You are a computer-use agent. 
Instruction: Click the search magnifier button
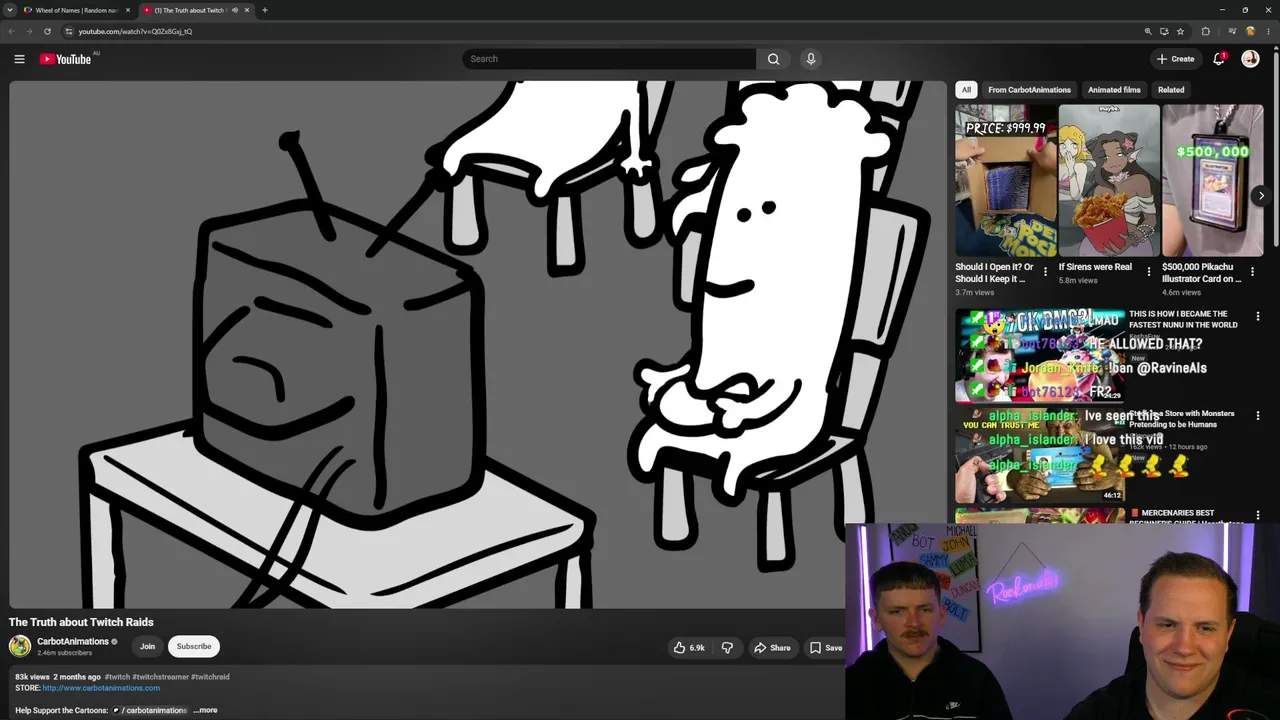point(773,59)
